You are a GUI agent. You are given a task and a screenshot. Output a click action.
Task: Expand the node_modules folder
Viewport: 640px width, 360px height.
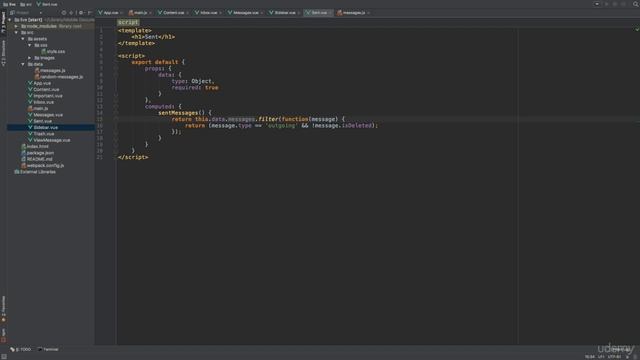[16, 26]
